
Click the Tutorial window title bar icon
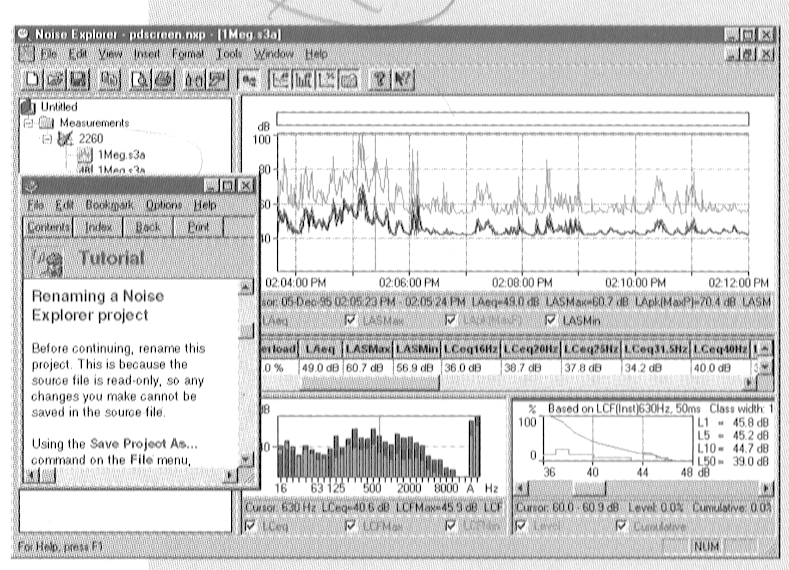(32, 186)
